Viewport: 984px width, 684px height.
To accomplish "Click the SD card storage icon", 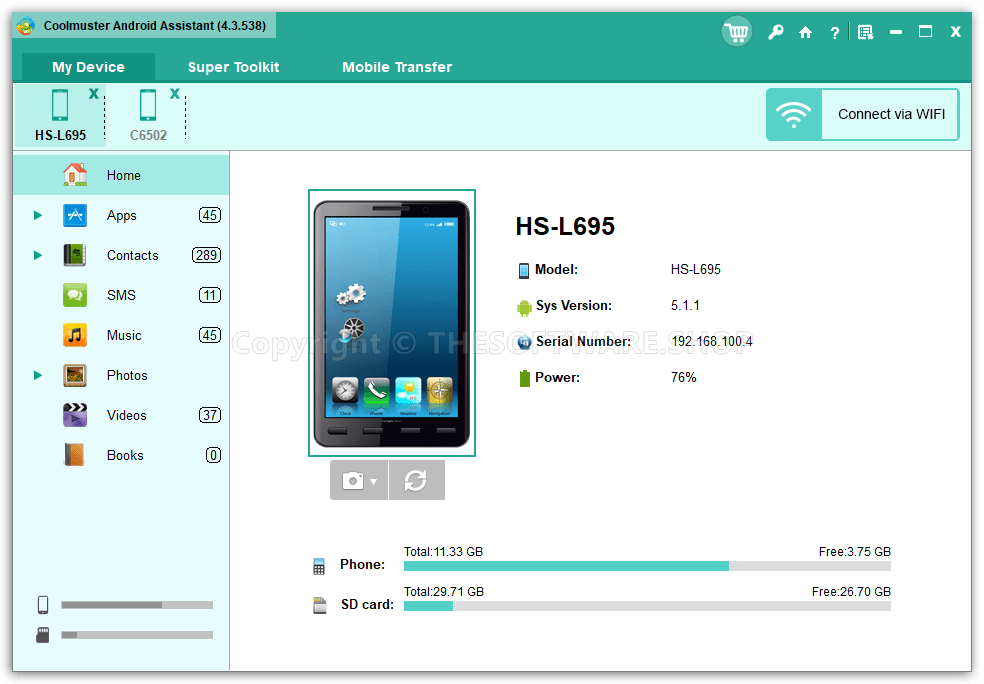I will [319, 606].
